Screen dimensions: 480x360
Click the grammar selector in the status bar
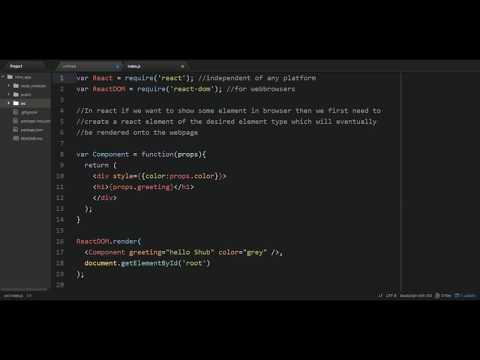pyautogui.click(x=416, y=295)
